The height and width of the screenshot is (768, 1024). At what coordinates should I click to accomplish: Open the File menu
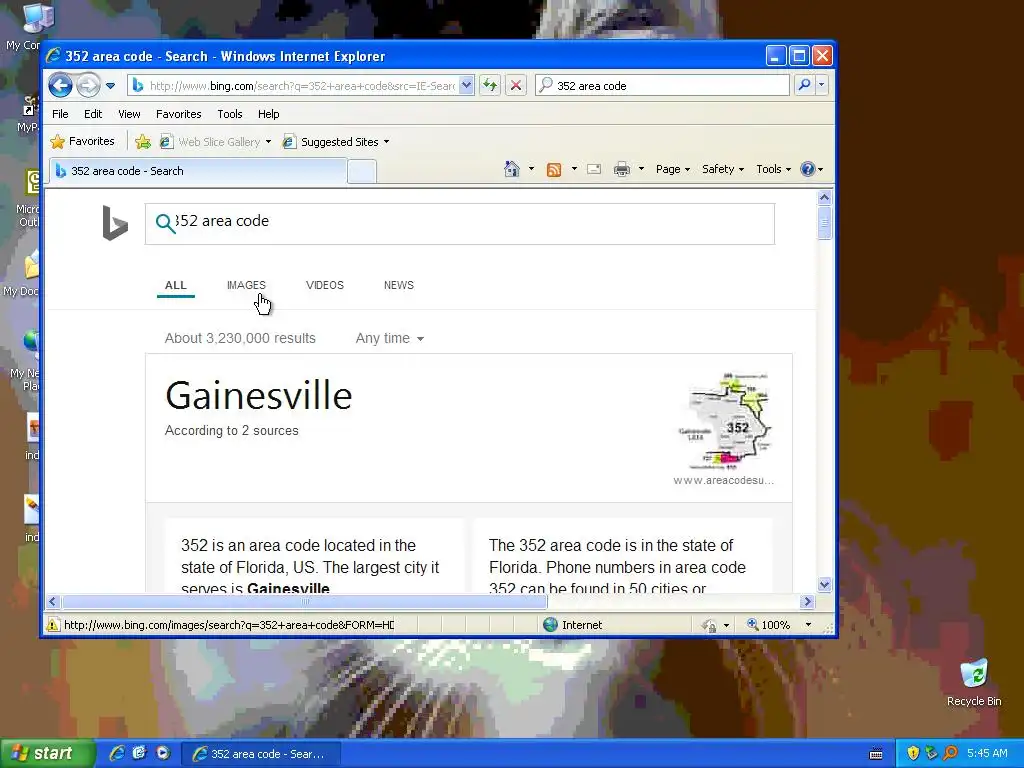(x=60, y=114)
